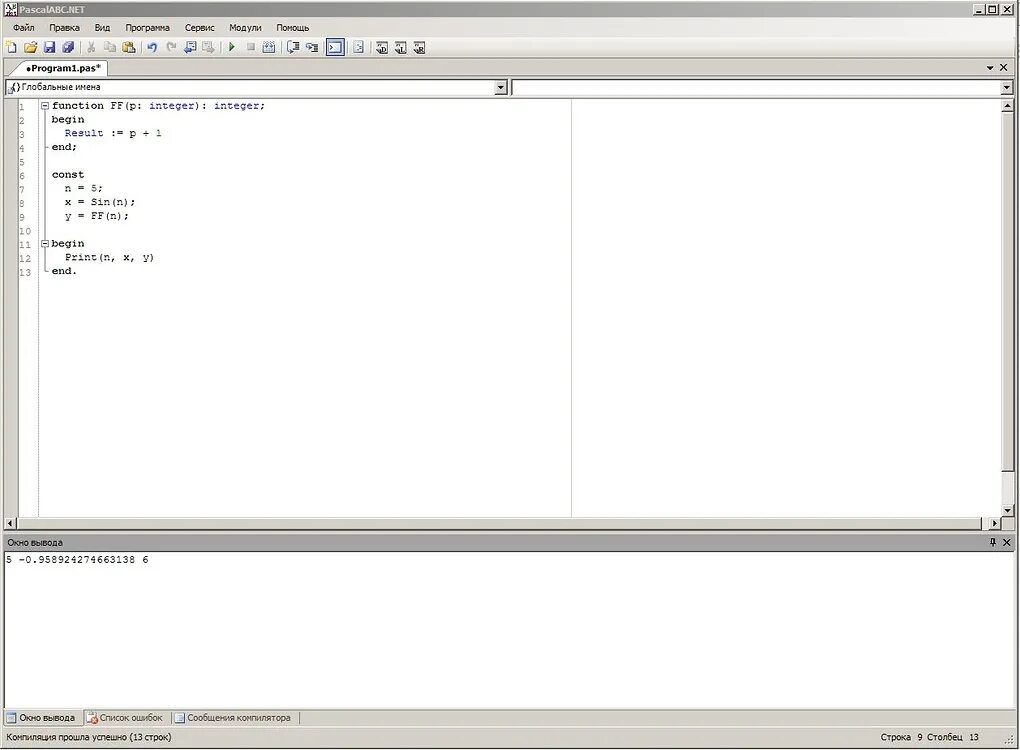Click the 'x = Sin(n);' code line

coord(100,202)
